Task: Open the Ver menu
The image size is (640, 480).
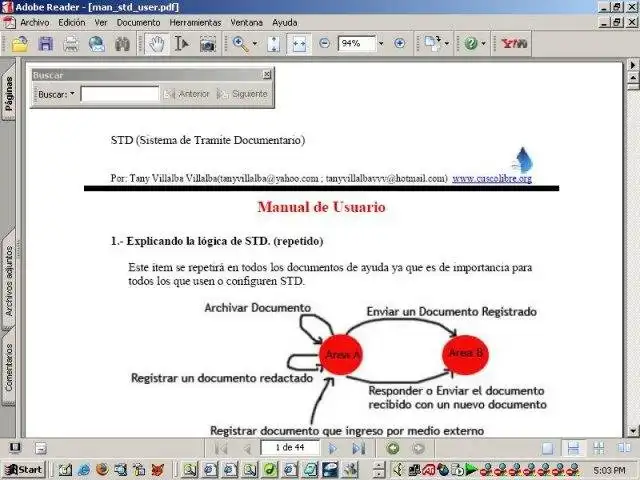Action: tap(101, 22)
